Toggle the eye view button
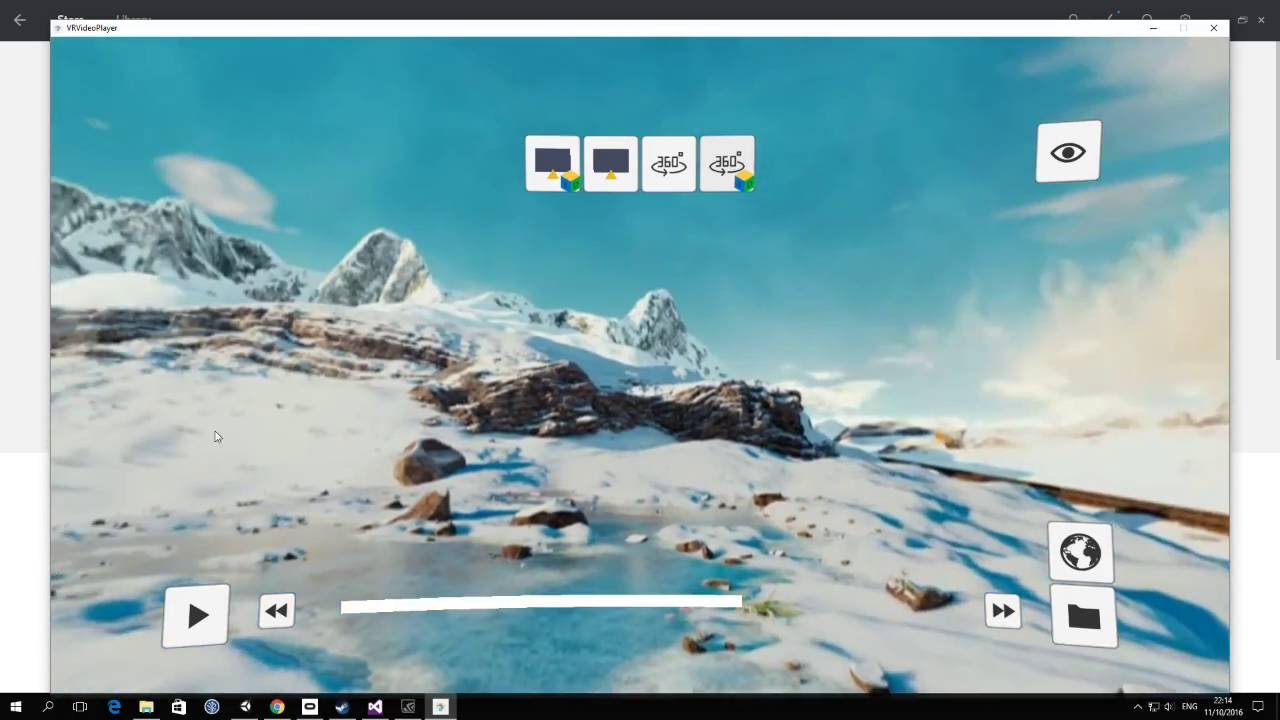Viewport: 1280px width, 720px height. tap(1068, 152)
